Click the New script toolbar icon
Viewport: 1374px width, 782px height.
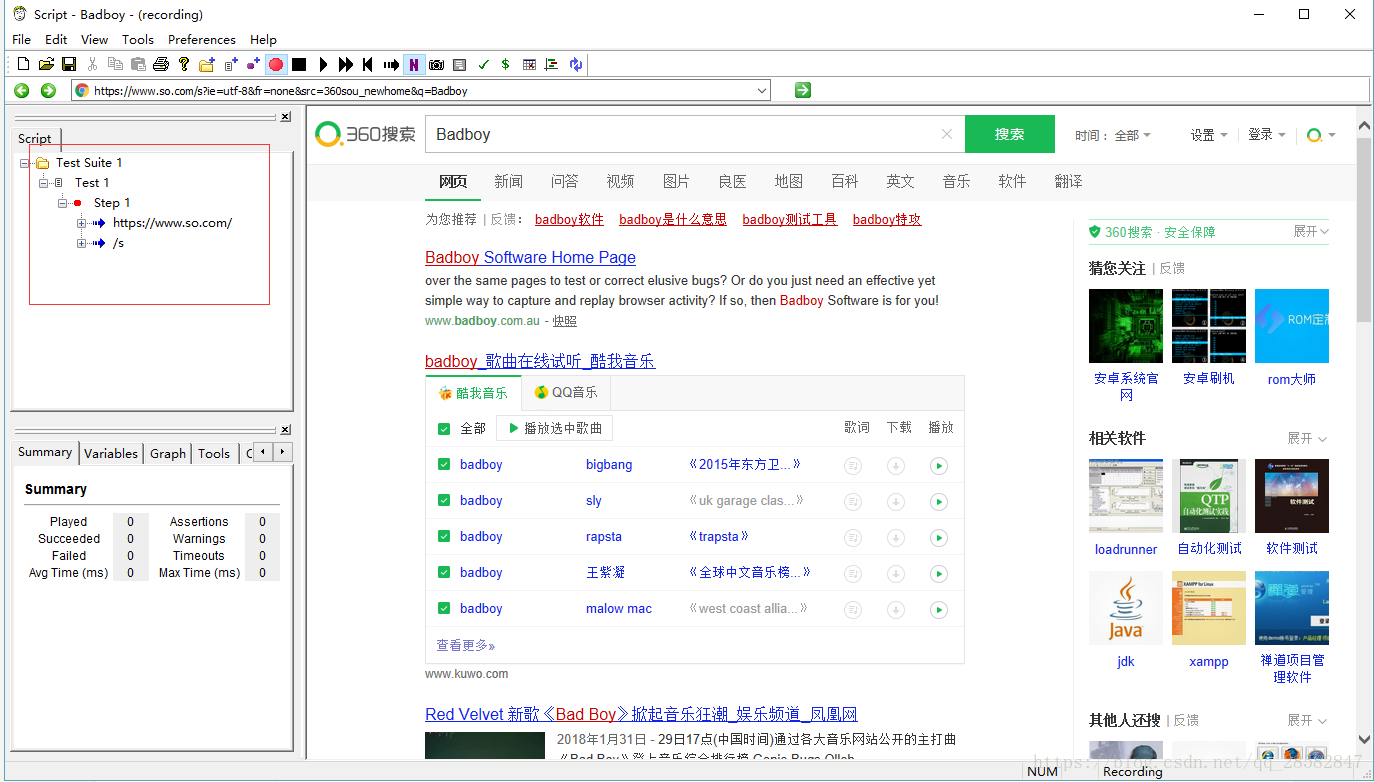[24, 64]
